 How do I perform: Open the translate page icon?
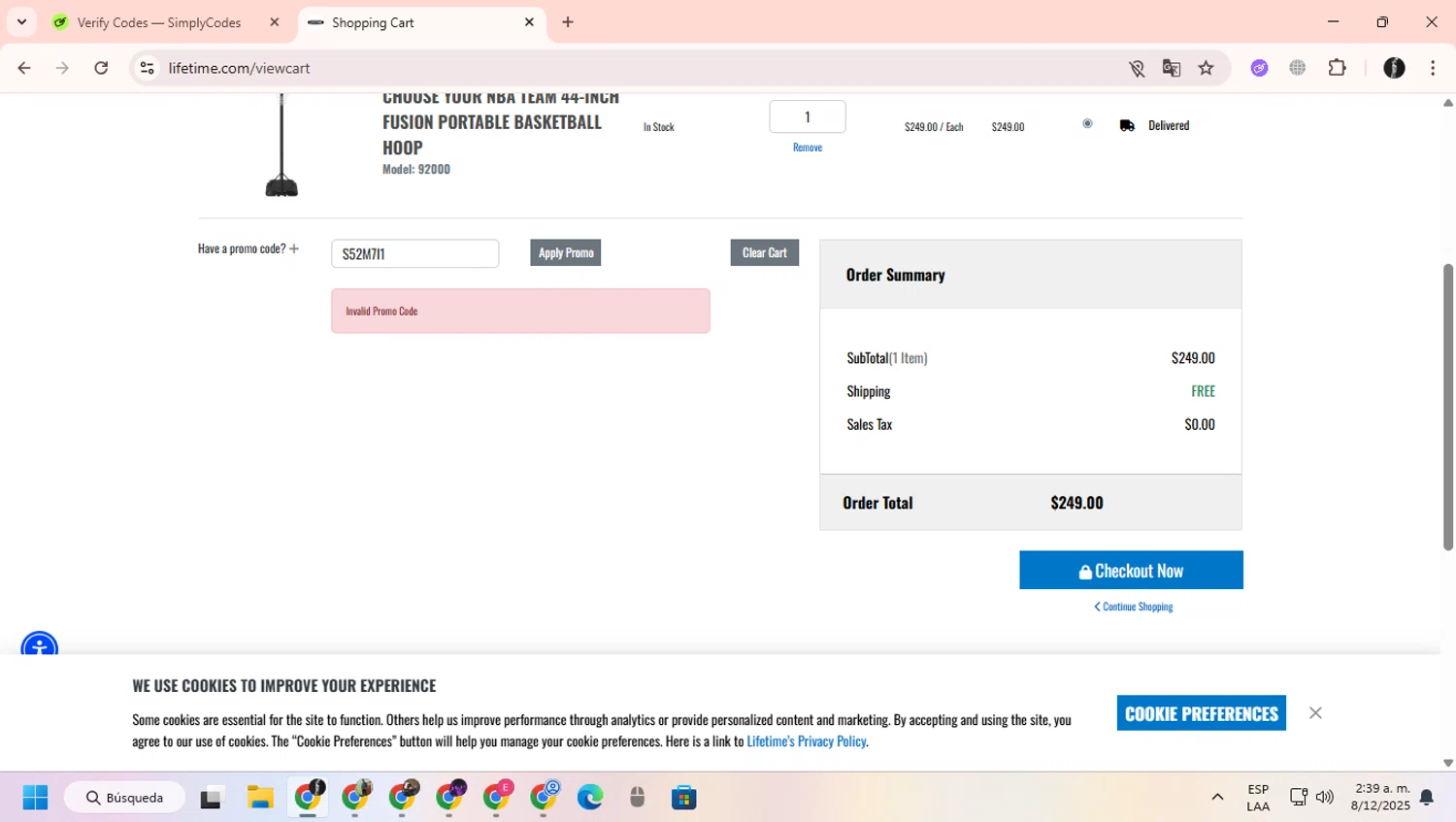[x=1172, y=68]
